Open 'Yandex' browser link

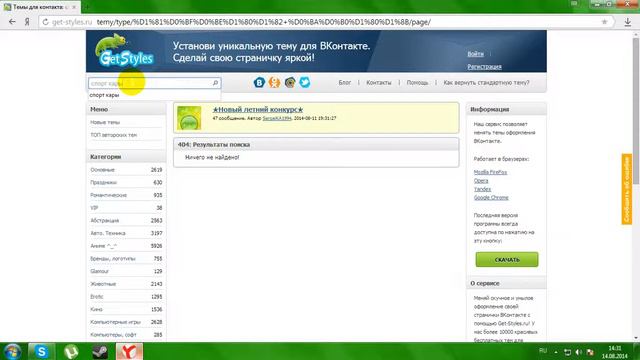(482, 189)
